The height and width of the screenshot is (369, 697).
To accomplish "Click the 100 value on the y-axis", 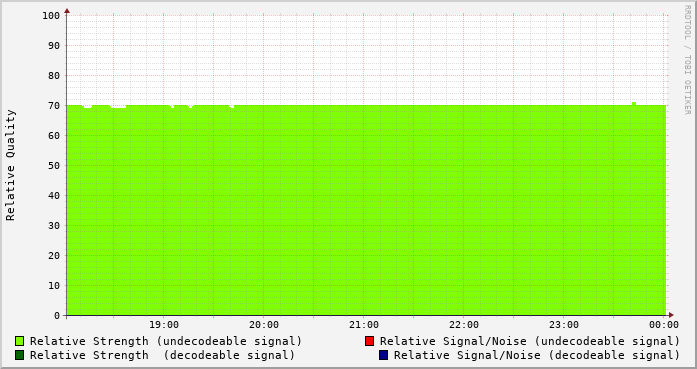I will [51, 16].
